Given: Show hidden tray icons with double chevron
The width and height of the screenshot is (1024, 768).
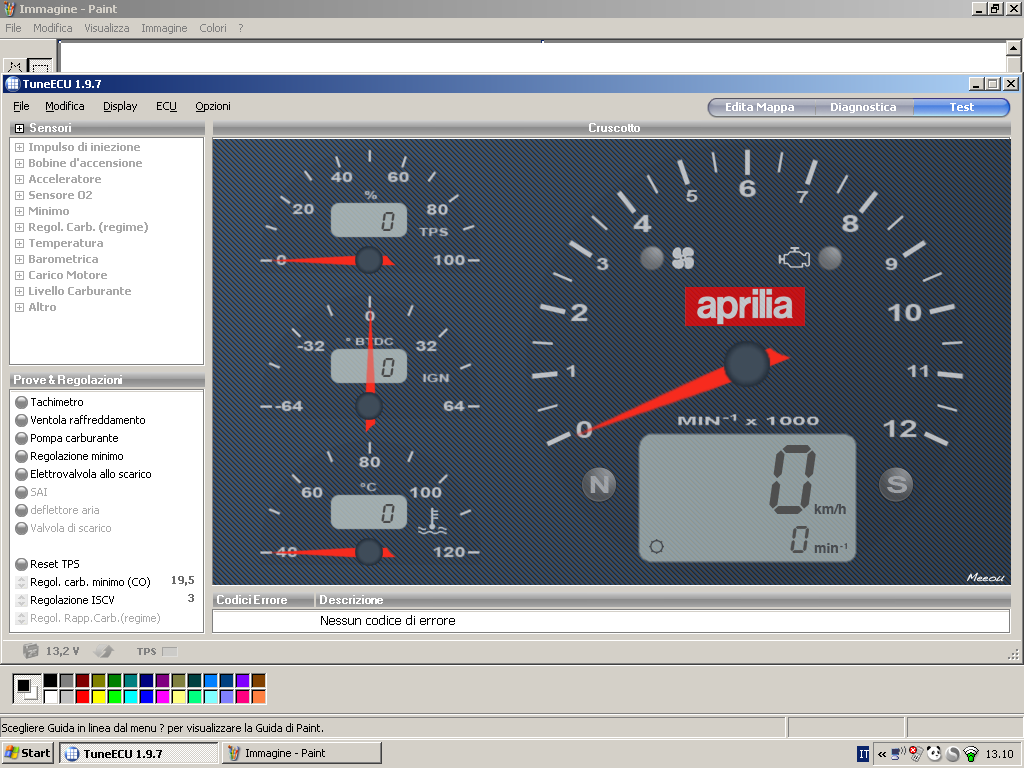Looking at the screenshot, I should pyautogui.click(x=882, y=754).
